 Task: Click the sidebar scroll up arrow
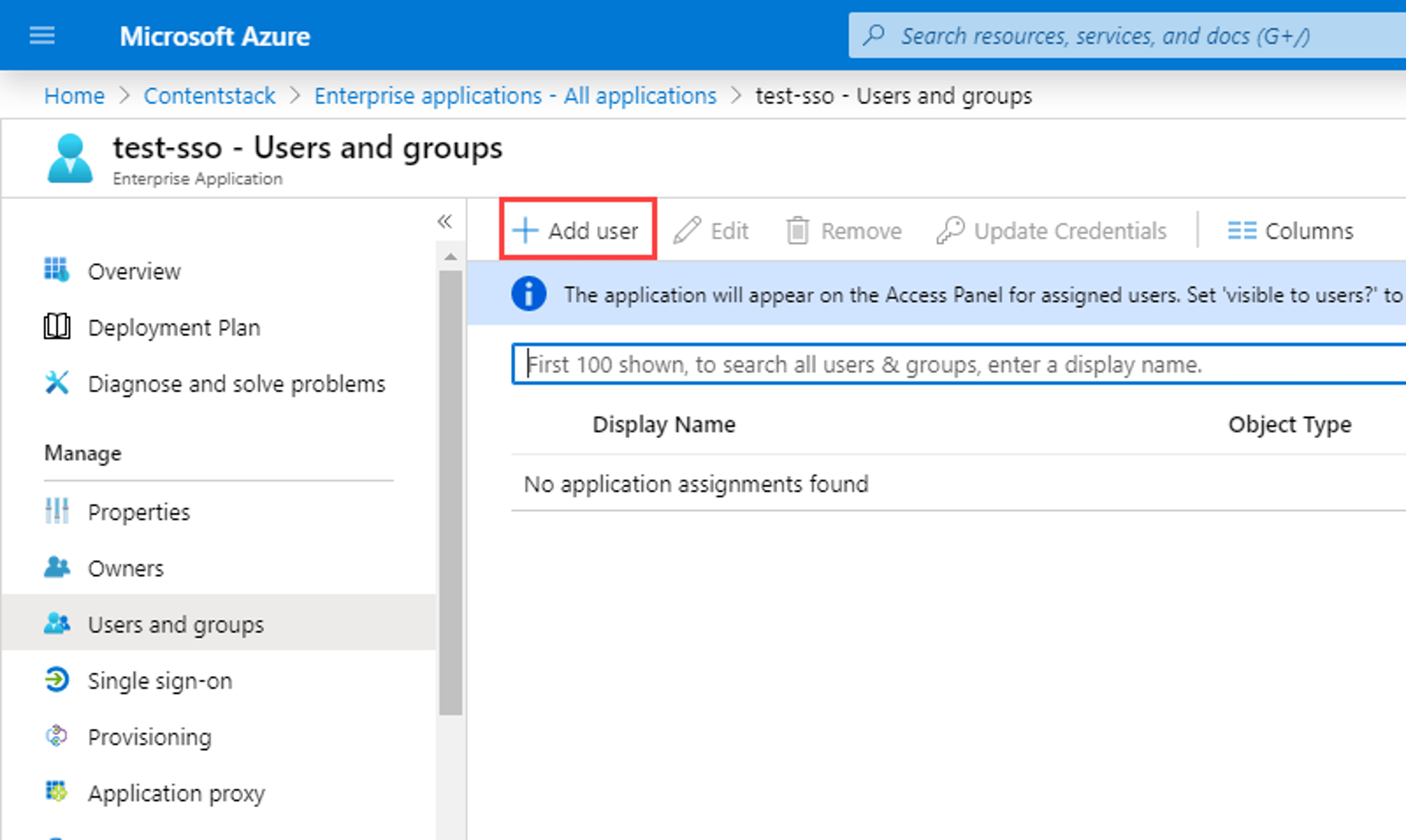click(451, 257)
